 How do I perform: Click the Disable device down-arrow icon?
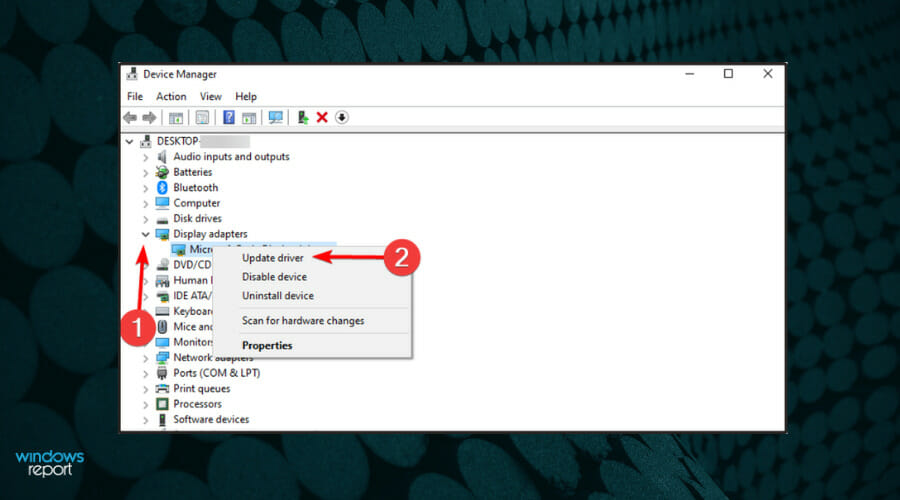342,118
